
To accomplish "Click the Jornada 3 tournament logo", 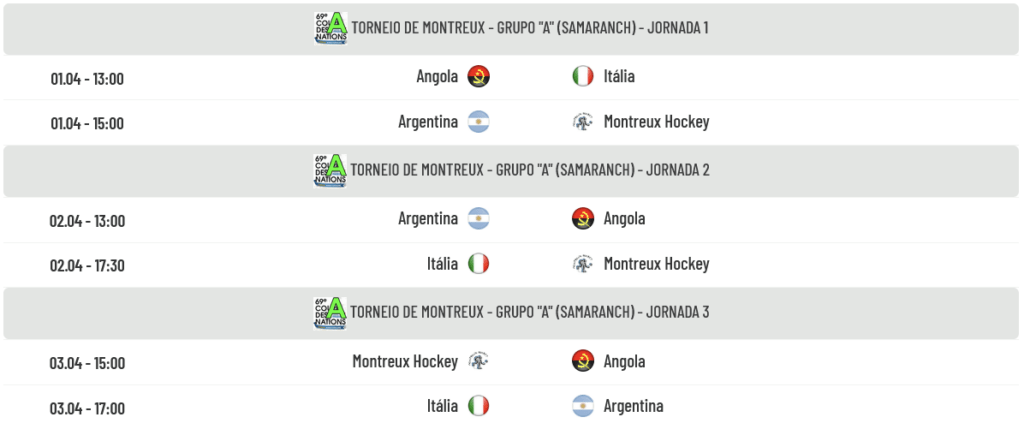I will 330,312.
